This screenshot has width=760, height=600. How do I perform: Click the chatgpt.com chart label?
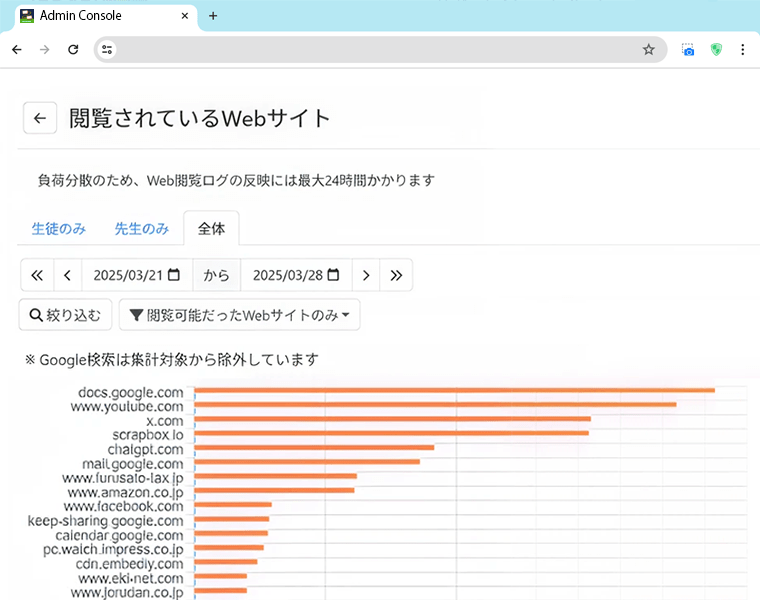145,450
